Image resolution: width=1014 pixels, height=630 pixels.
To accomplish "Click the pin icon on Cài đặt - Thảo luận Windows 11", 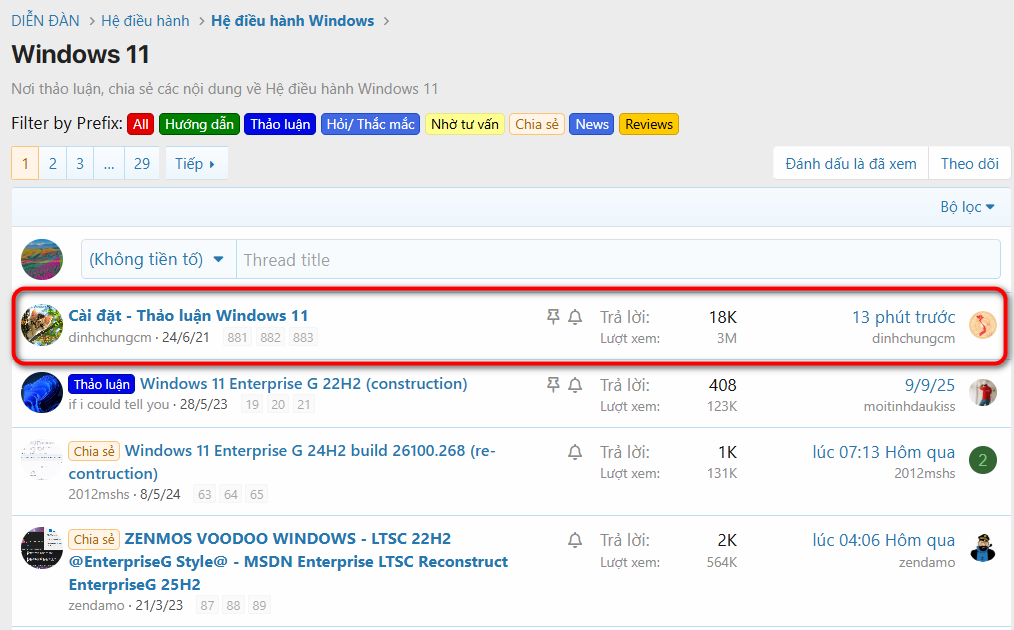I will (553, 316).
